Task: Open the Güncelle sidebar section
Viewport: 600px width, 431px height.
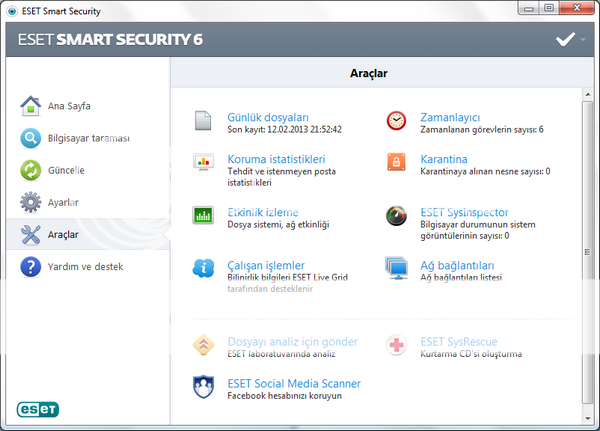Action: (66, 170)
